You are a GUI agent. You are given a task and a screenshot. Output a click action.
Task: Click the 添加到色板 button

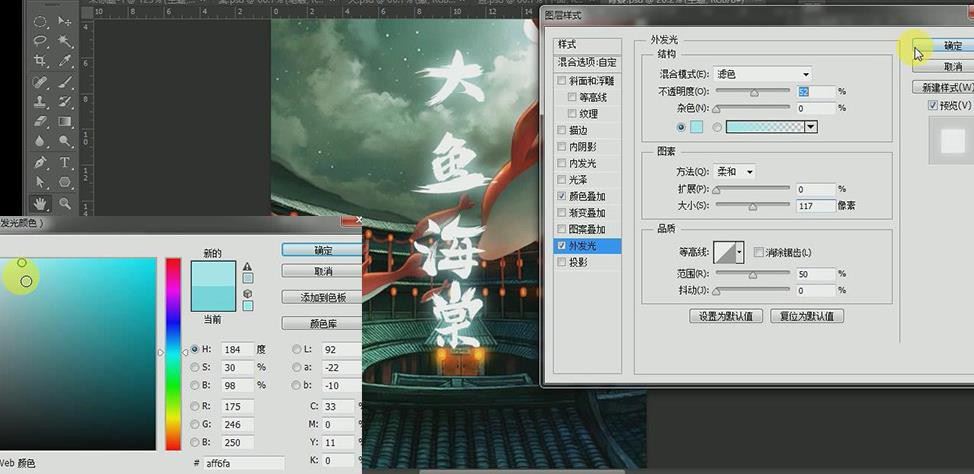(322, 298)
